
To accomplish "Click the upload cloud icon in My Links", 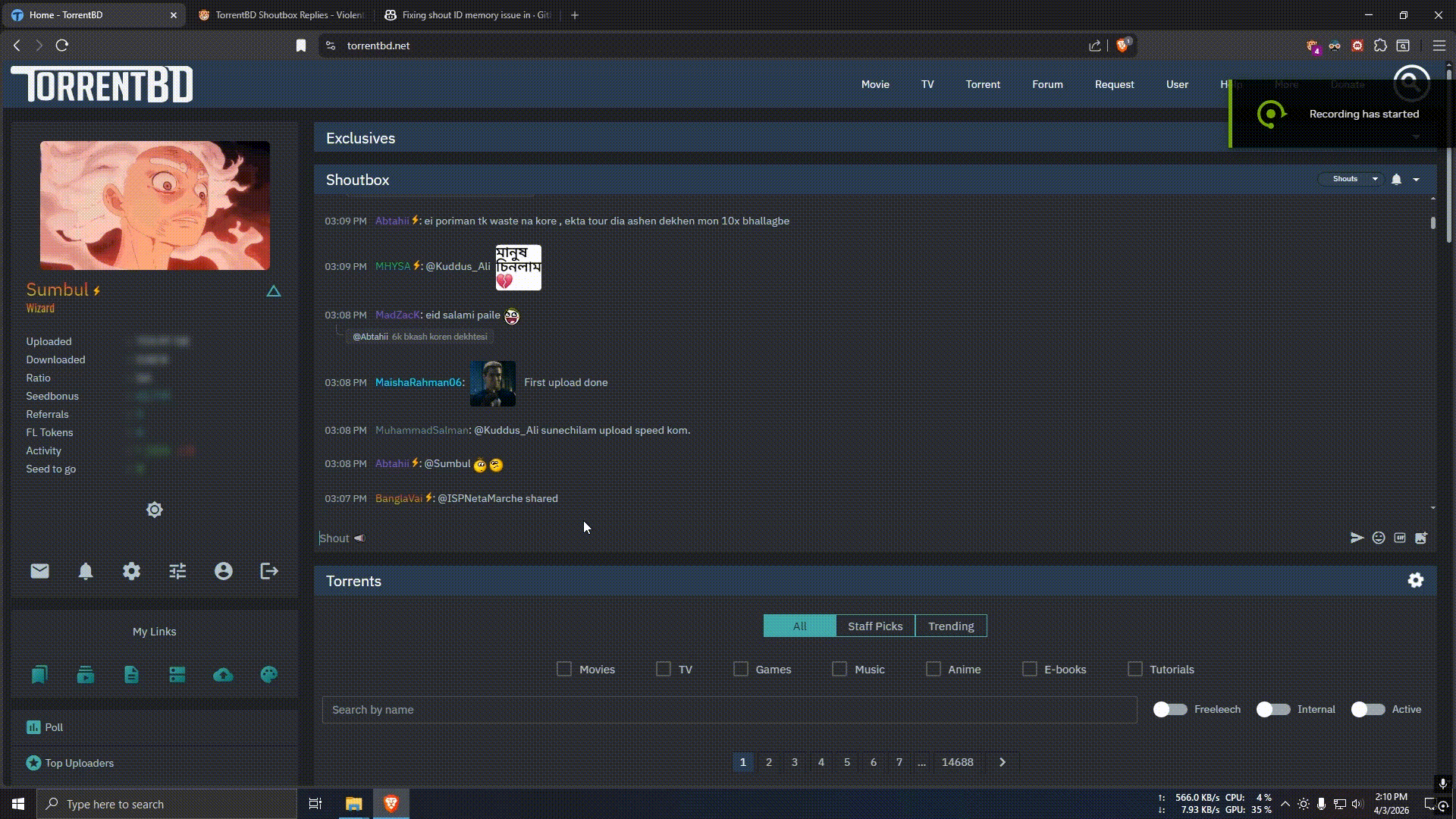I will click(x=223, y=674).
